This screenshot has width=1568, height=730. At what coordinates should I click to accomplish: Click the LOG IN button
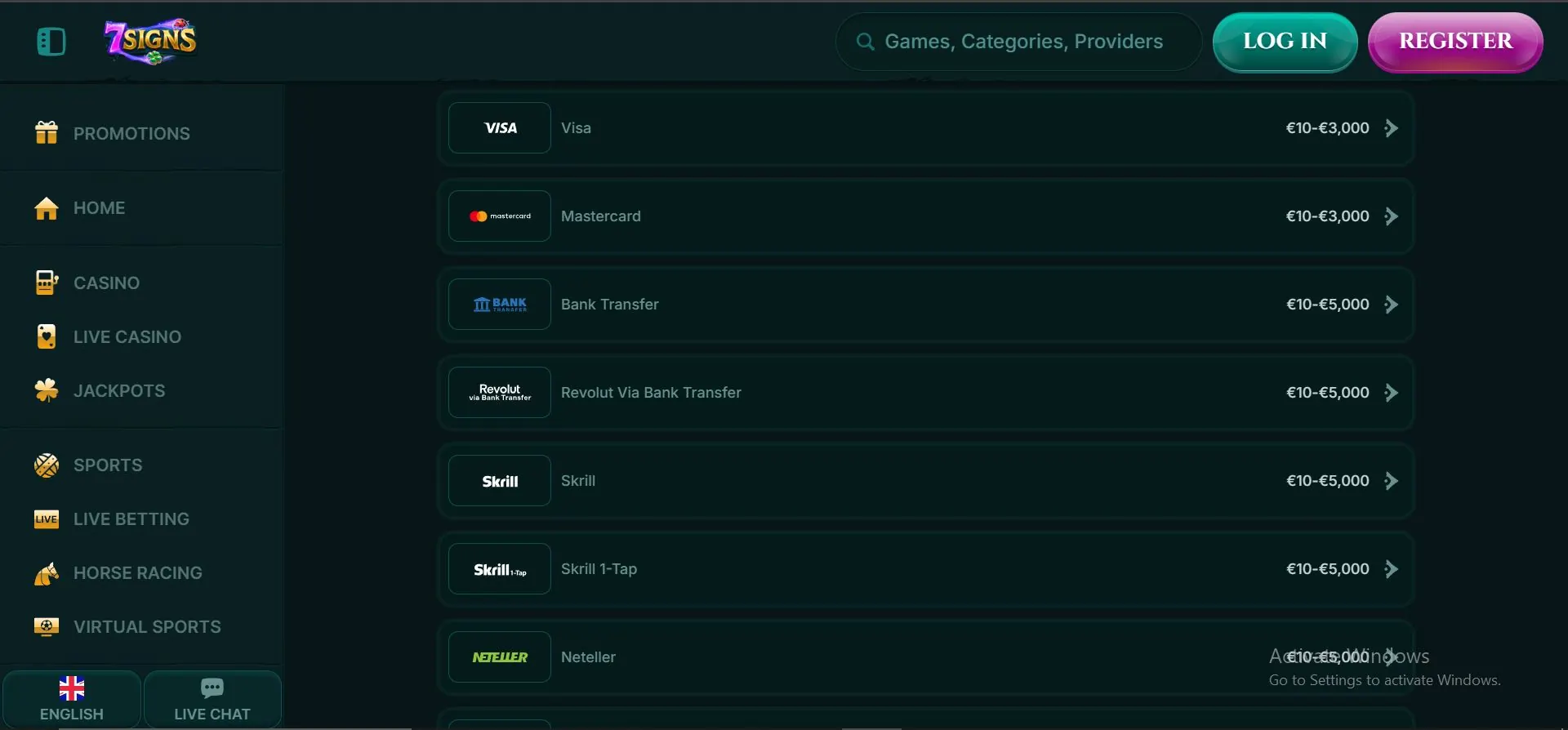coord(1285,42)
